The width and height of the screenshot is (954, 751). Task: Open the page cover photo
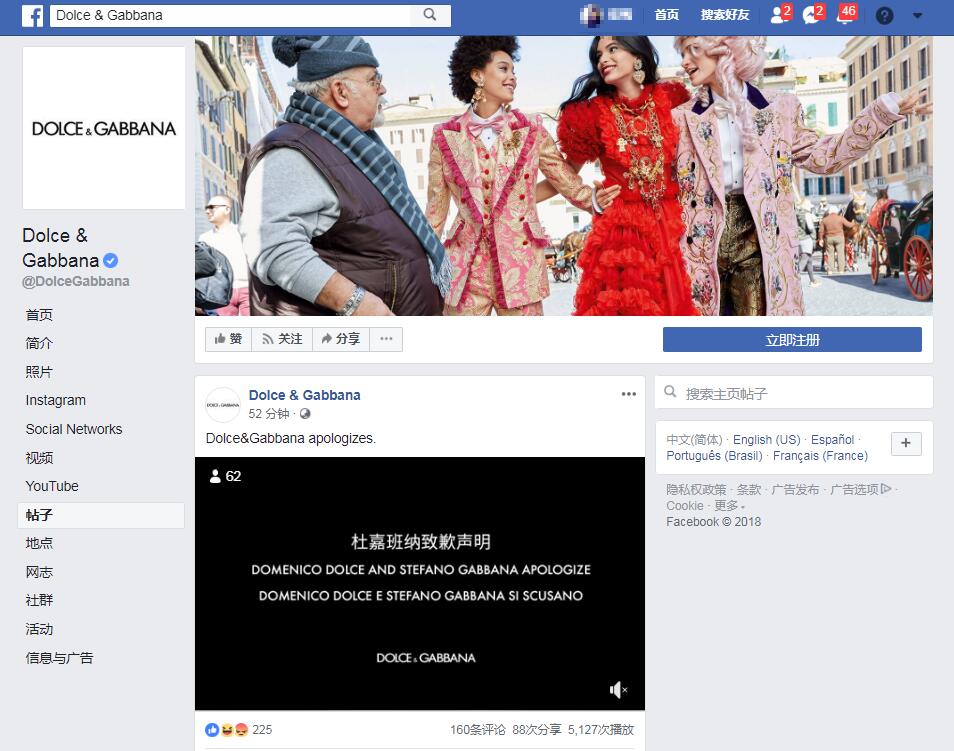tap(563, 175)
